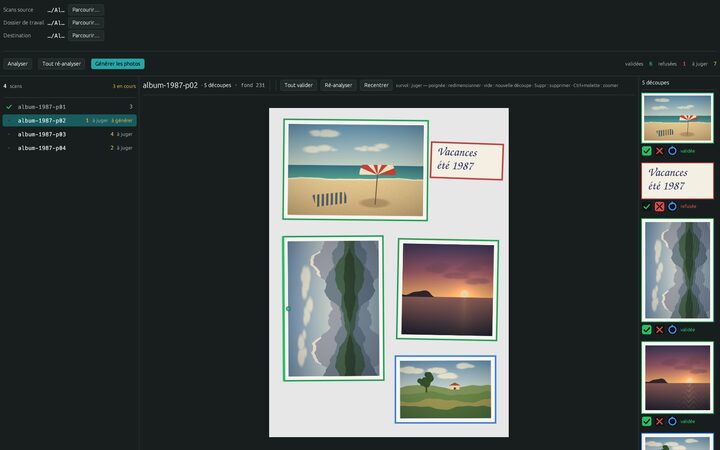Viewport: 720px width, 450px height.
Task: Click the sunset thumbnail in the right panel
Action: coord(677,377)
